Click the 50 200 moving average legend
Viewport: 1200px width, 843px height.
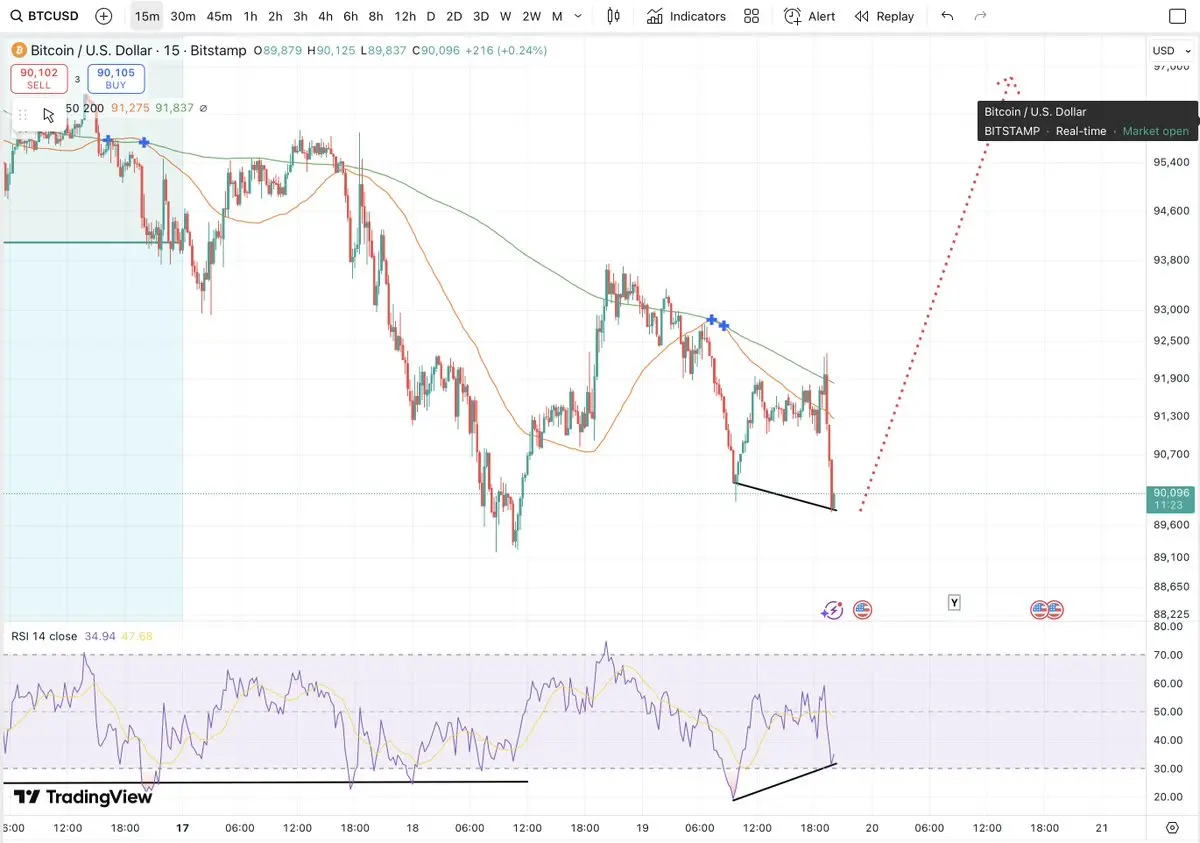85,108
